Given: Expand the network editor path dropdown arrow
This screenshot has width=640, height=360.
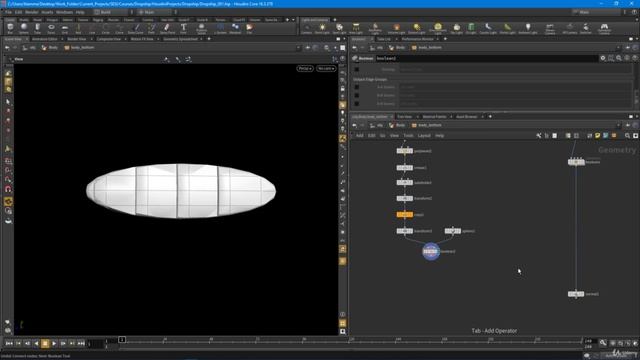Looking at the screenshot, I should pyautogui.click(x=618, y=125).
